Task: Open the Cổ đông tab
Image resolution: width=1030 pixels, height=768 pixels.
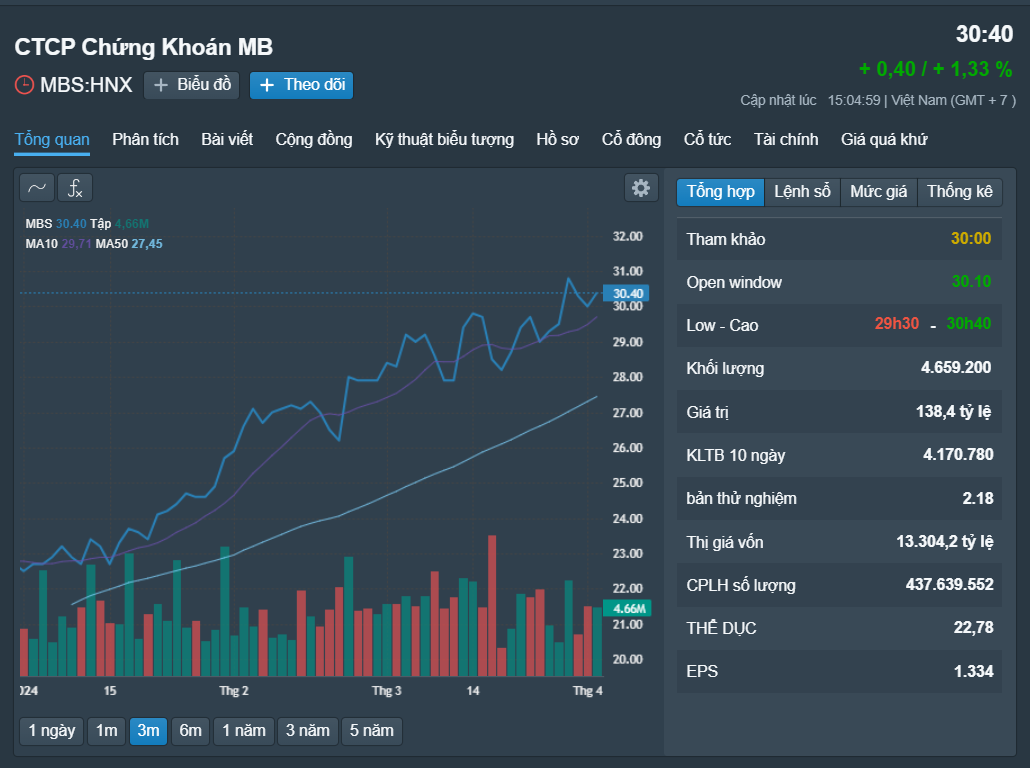Action: point(631,139)
